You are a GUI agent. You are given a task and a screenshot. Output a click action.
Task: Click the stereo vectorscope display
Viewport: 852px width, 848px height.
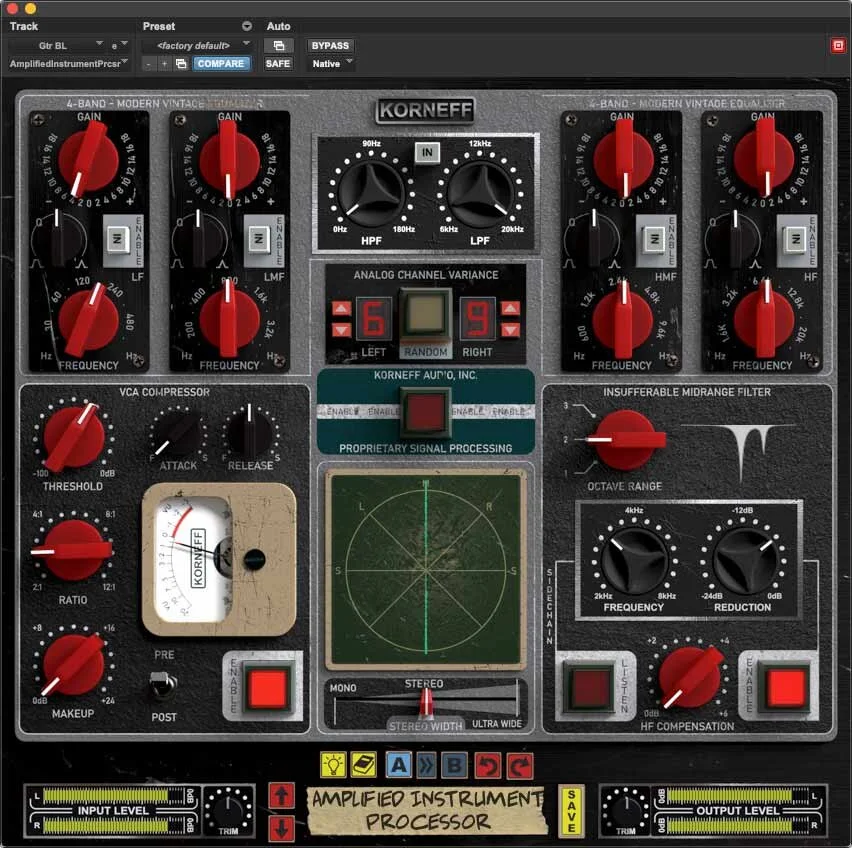point(425,570)
